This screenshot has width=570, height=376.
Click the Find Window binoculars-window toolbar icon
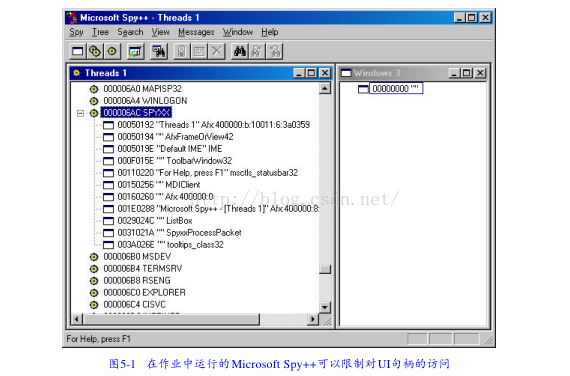[x=159, y=51]
